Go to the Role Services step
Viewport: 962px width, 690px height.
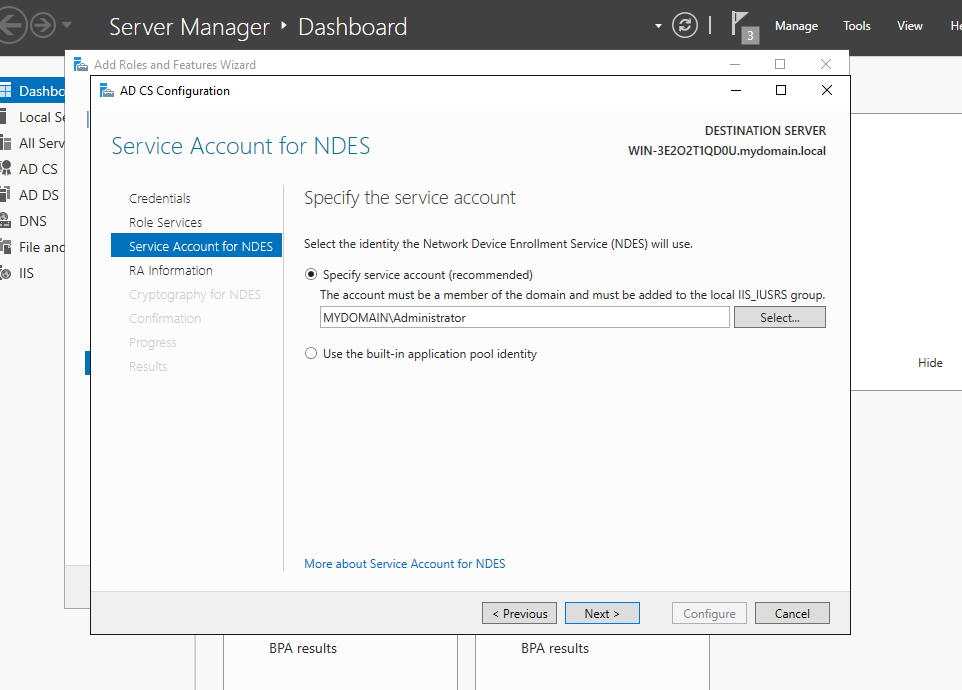(x=165, y=222)
